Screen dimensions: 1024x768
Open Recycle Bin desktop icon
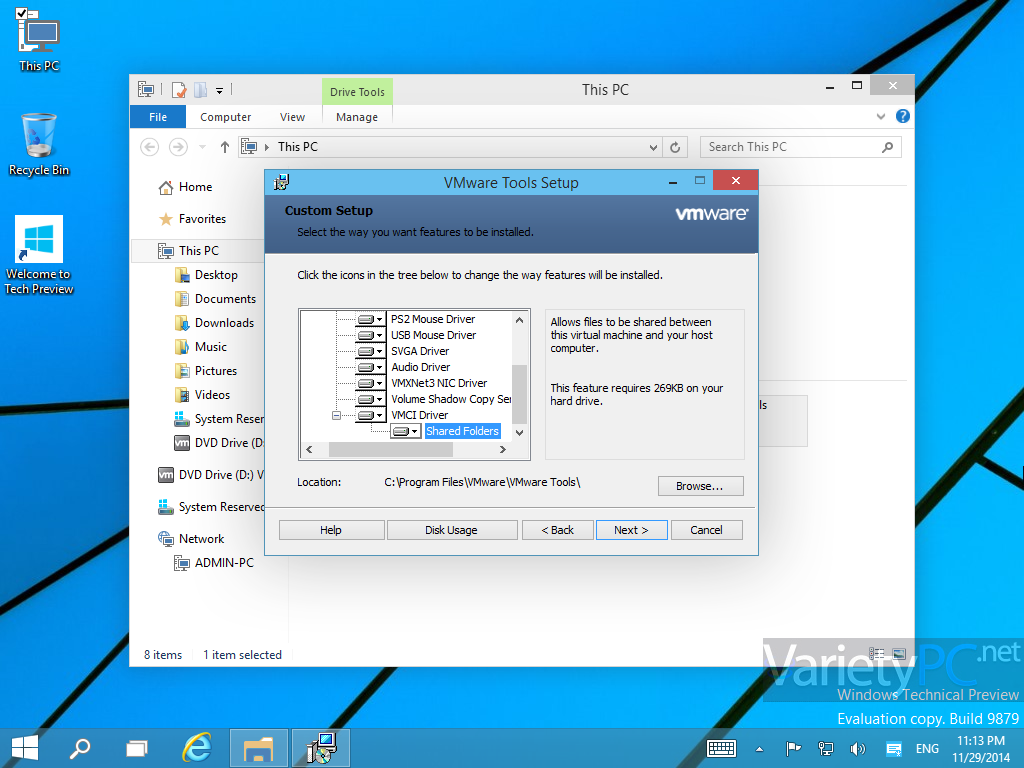click(x=39, y=145)
